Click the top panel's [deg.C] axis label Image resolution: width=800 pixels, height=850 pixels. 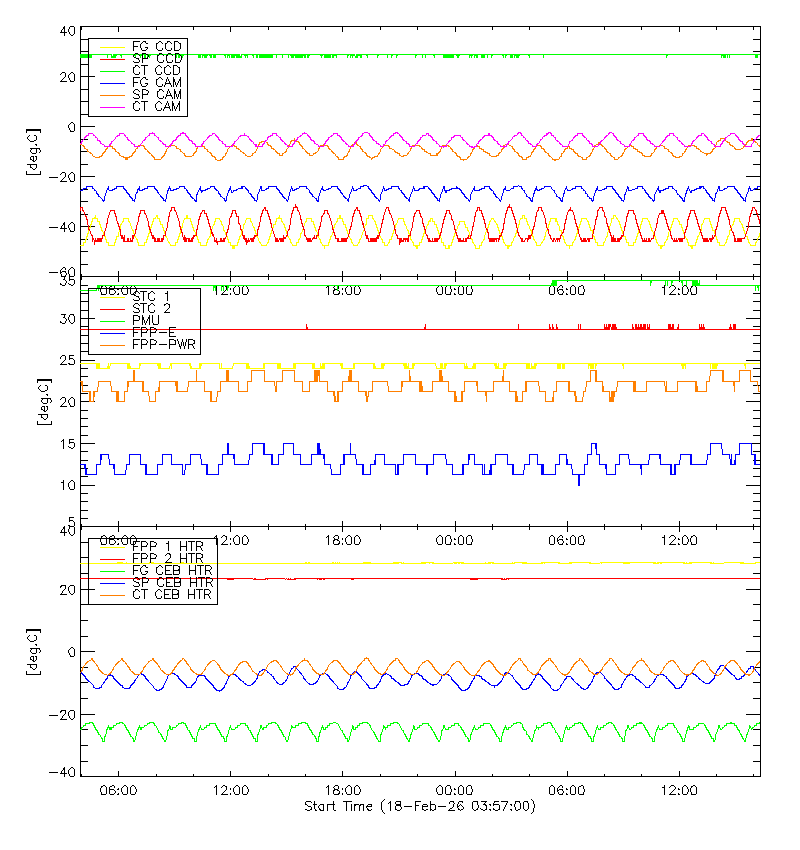[34, 152]
